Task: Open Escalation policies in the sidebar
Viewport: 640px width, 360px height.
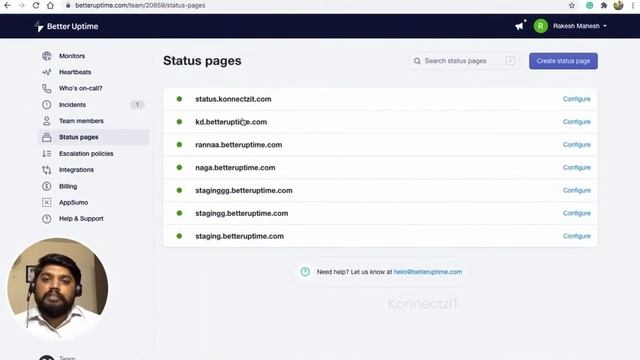Action: tap(86, 153)
